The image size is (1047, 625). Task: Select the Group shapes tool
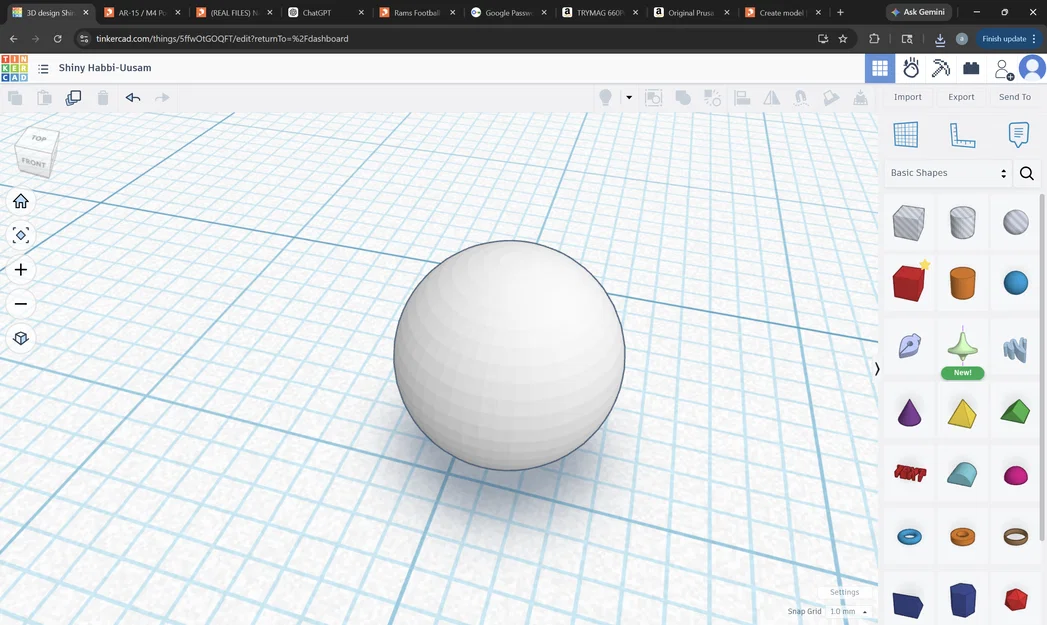tap(684, 97)
